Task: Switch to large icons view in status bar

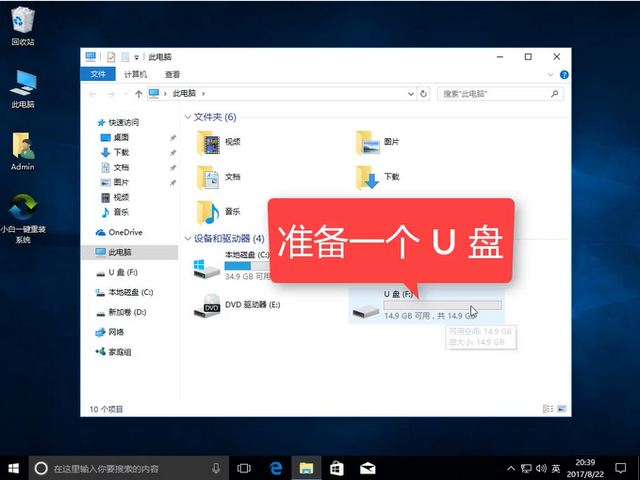Action: 562,409
